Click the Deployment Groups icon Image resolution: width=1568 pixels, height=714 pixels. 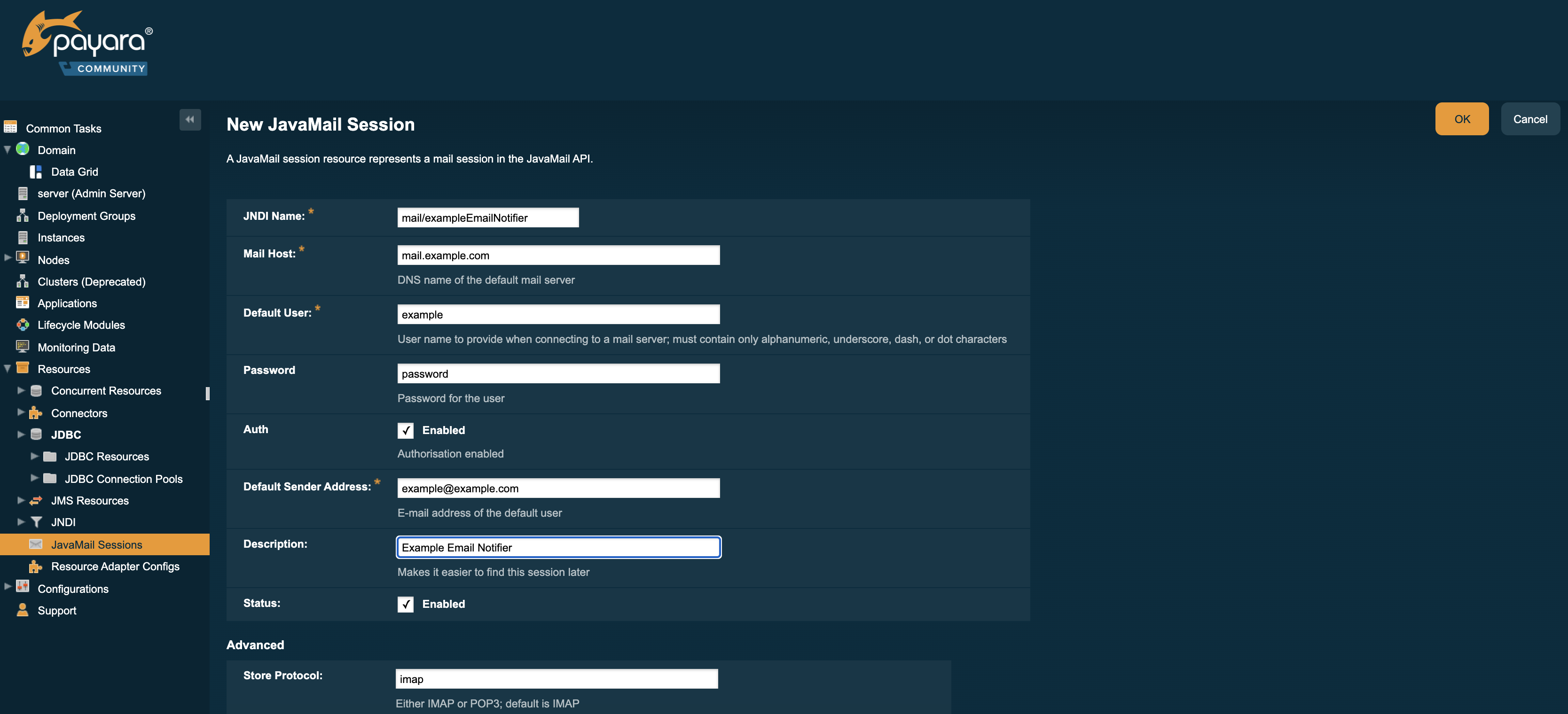pos(23,215)
